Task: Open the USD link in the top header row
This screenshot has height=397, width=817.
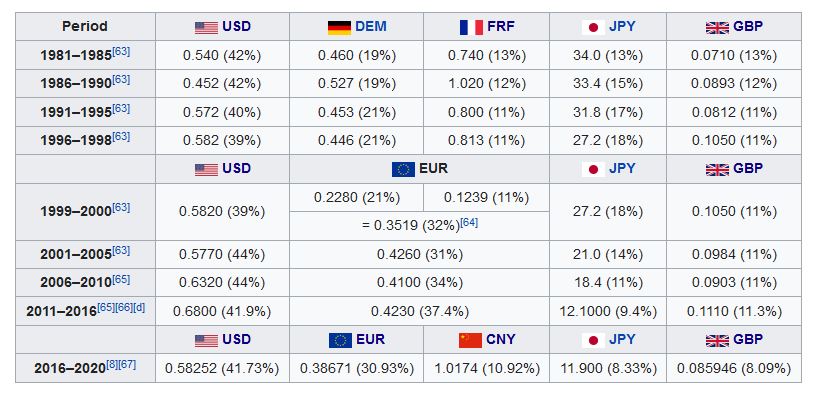Action: pyautogui.click(x=237, y=27)
